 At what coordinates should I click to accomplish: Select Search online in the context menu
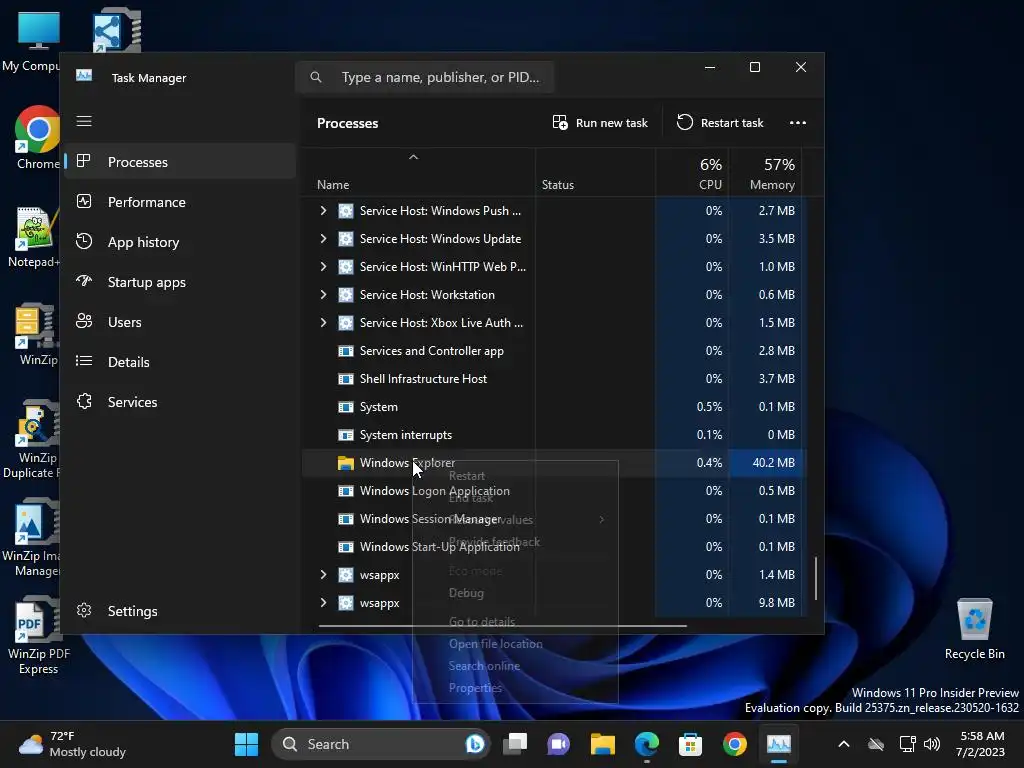tap(515, 666)
